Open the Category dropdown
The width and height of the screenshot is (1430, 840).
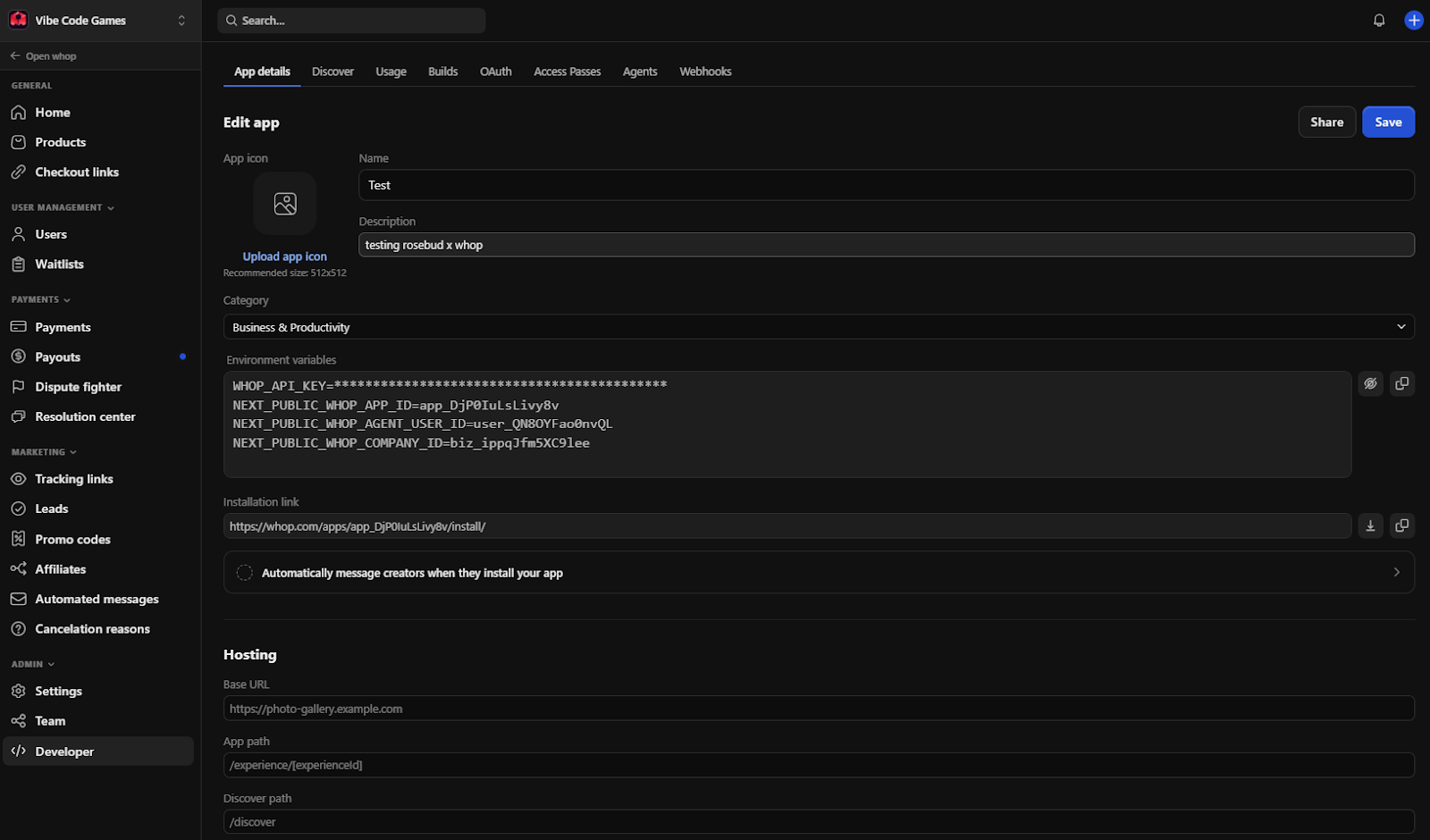click(x=819, y=327)
